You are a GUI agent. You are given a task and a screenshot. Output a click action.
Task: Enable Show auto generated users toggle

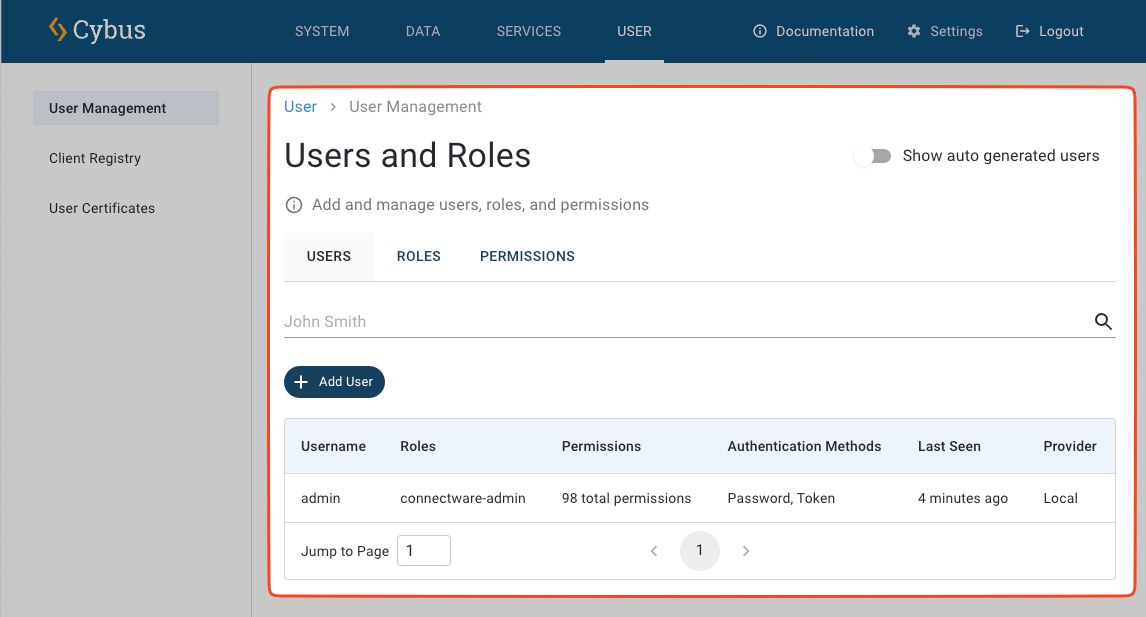872,156
